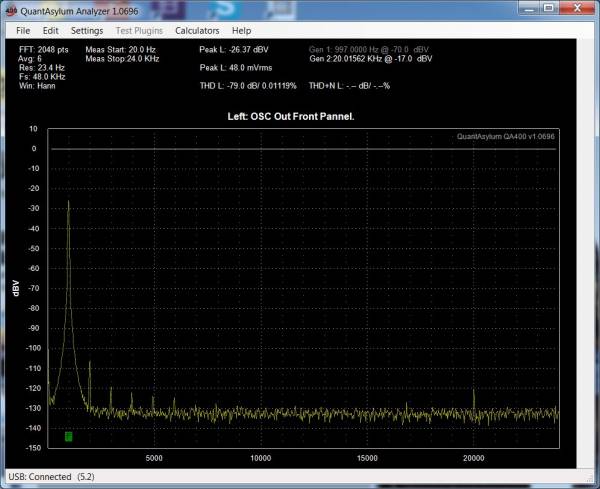Click the QuantAsylum app icon in title bar
The height and width of the screenshot is (489, 600).
tap(11, 11)
